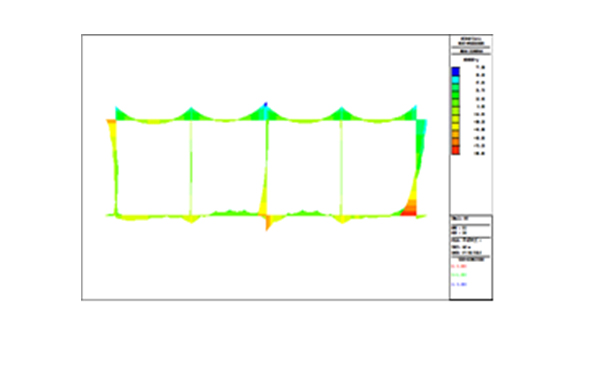Click the fourth vertical column of the frame
This screenshot has height=380, width=590.
341,167
